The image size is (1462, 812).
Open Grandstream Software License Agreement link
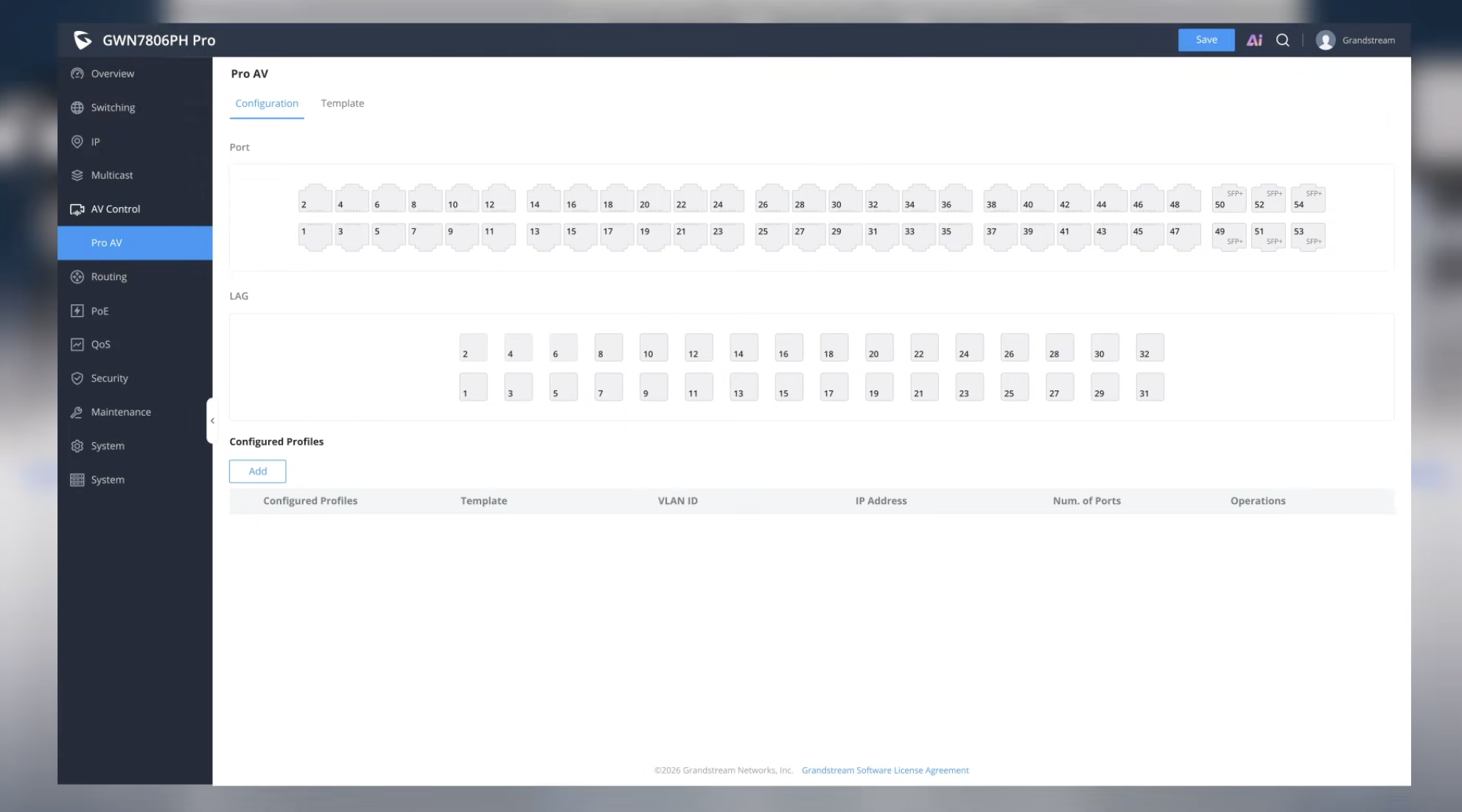(x=885, y=770)
